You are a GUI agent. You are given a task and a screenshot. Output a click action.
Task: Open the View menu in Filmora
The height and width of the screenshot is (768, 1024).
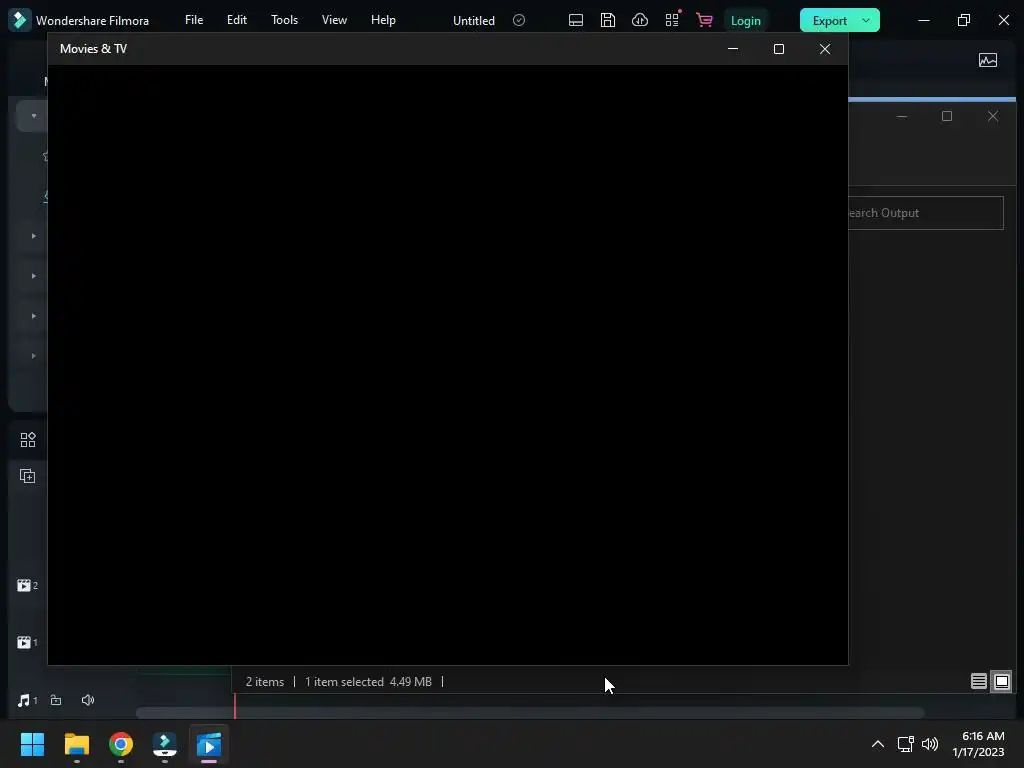(x=334, y=20)
